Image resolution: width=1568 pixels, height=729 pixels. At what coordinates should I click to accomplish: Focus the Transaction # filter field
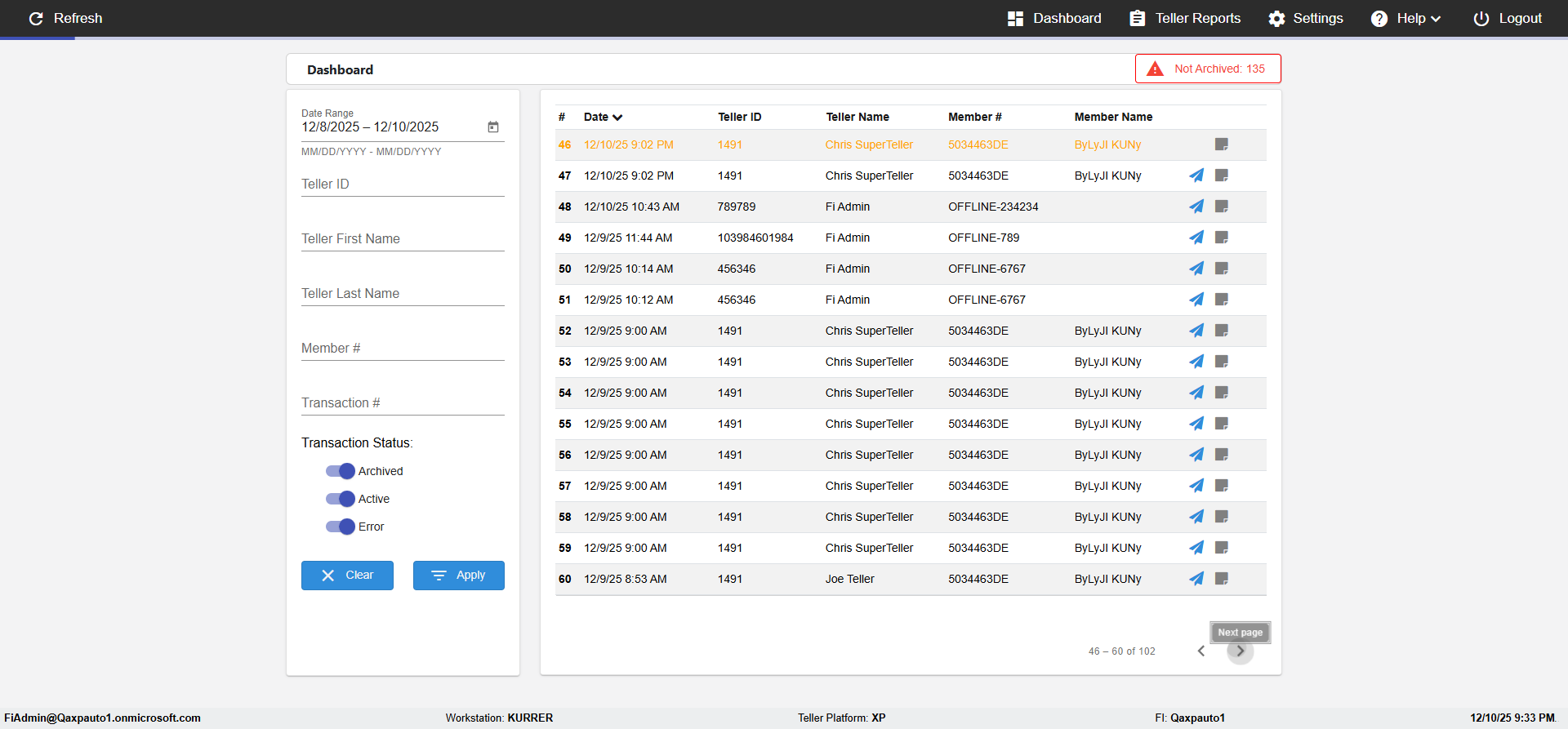(x=403, y=403)
